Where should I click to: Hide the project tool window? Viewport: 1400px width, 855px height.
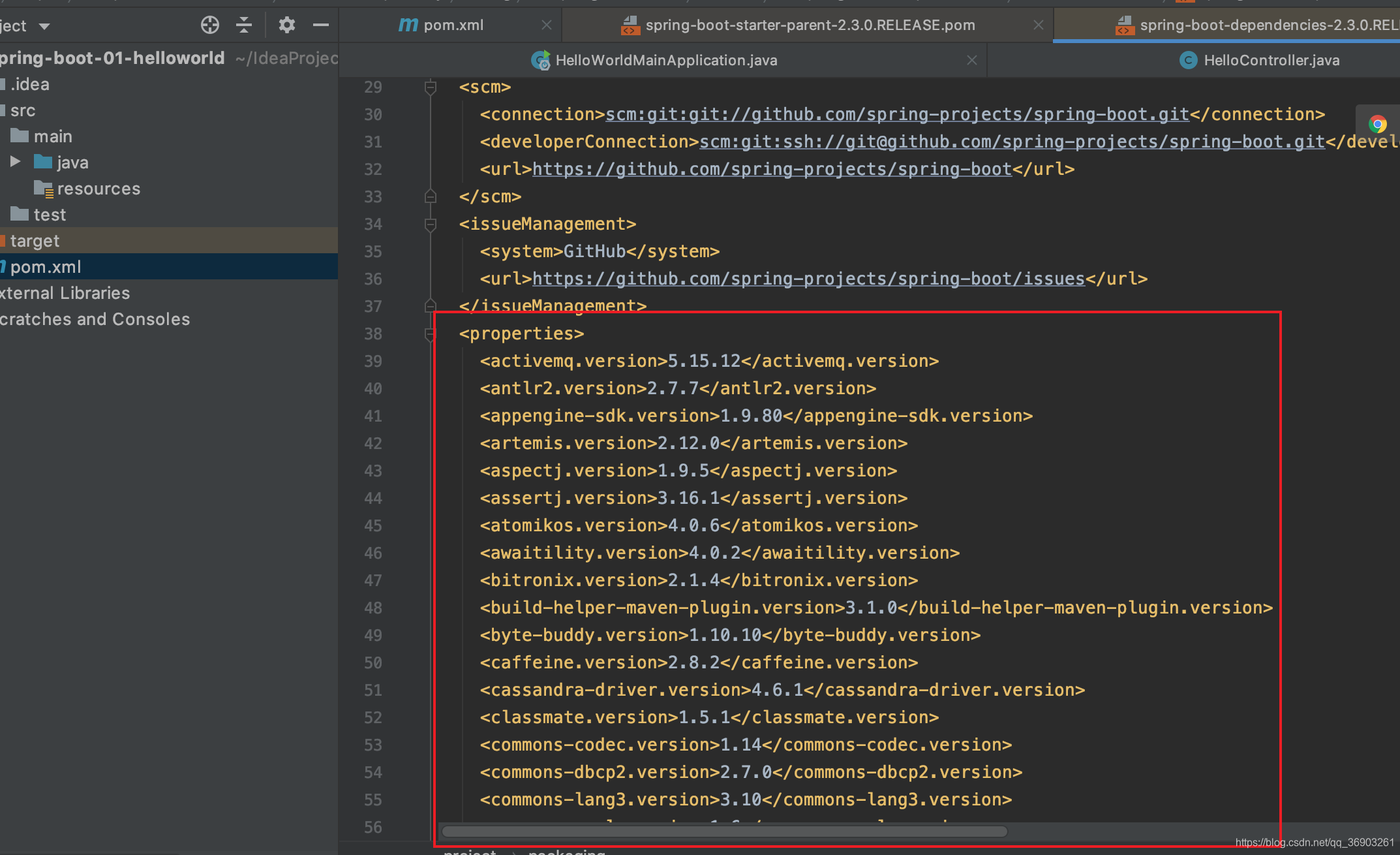point(320,25)
